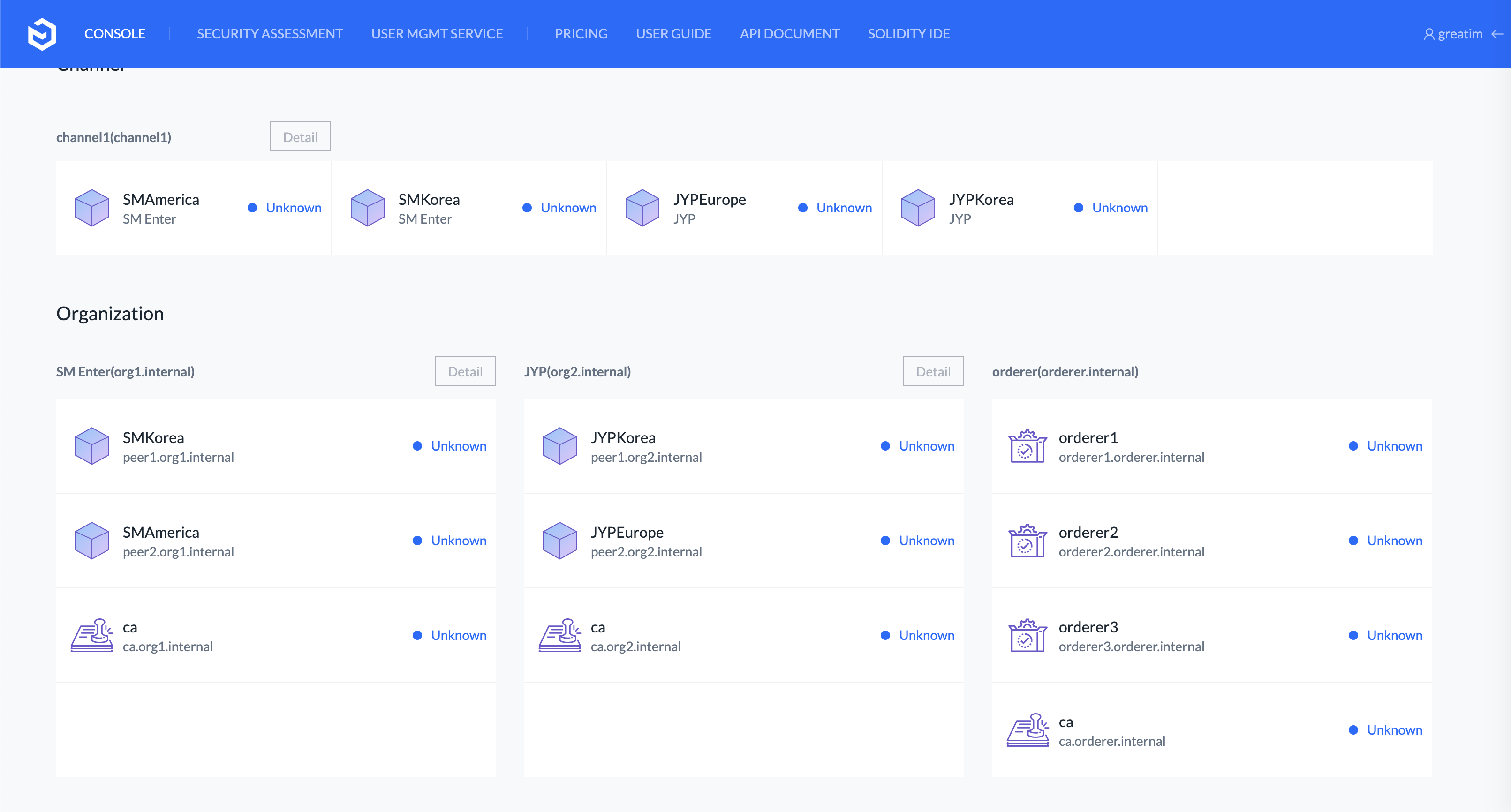The width and height of the screenshot is (1511, 812).
Task: Select the ca.org2.internal row
Action: 743,636
